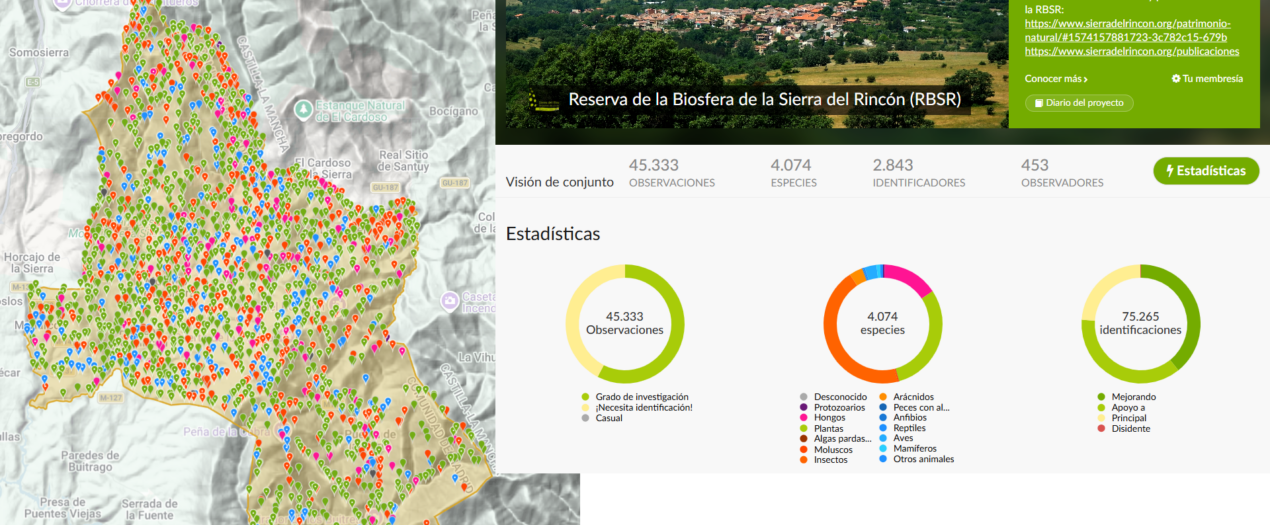Viewport: 1270px width, 525px height.
Task: Click the Algas pardas legend entry
Action: point(835,438)
